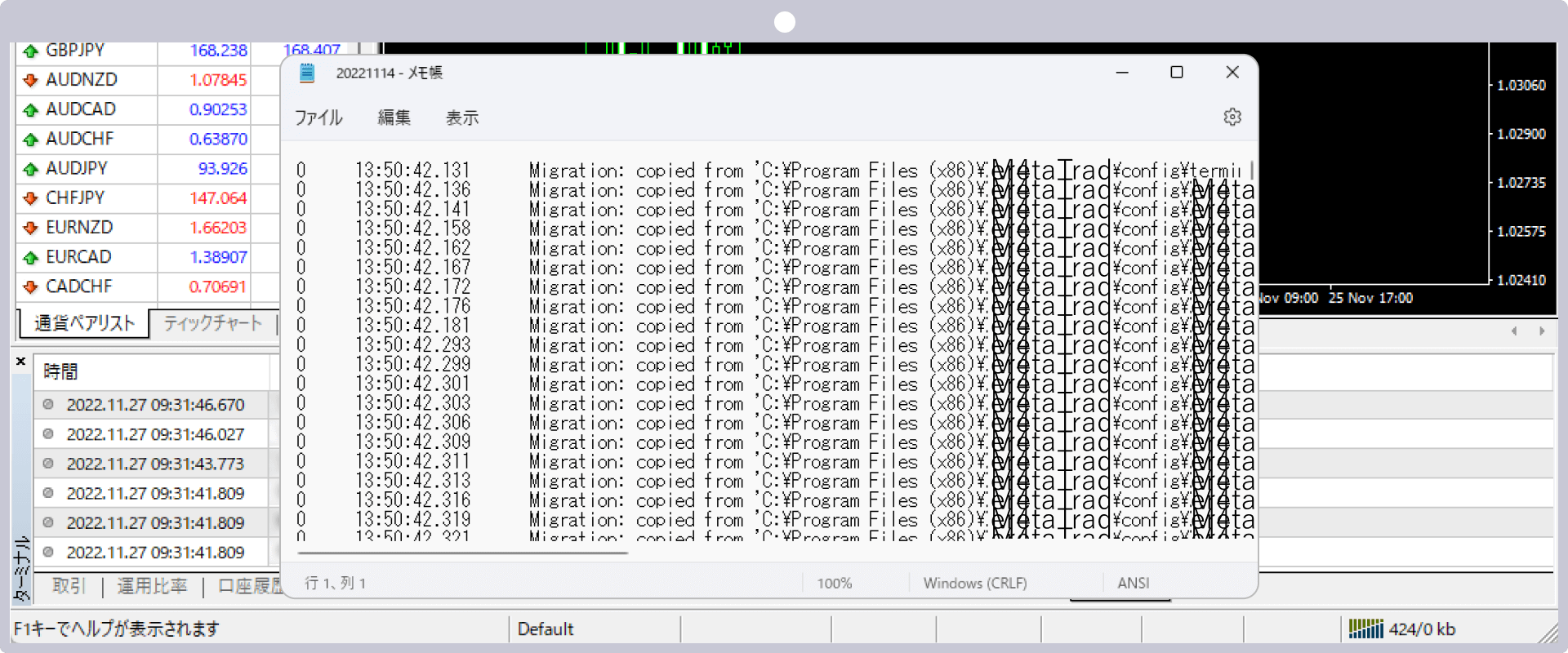
Task: Select AUDCHF symbol row
Action: (147, 140)
